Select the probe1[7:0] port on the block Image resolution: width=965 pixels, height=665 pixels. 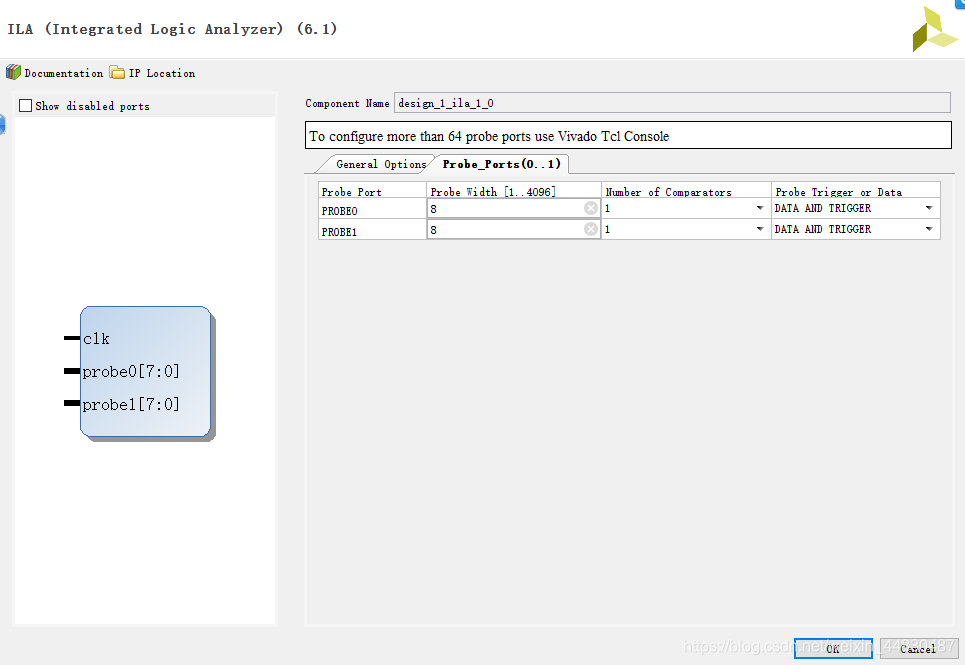(130, 405)
